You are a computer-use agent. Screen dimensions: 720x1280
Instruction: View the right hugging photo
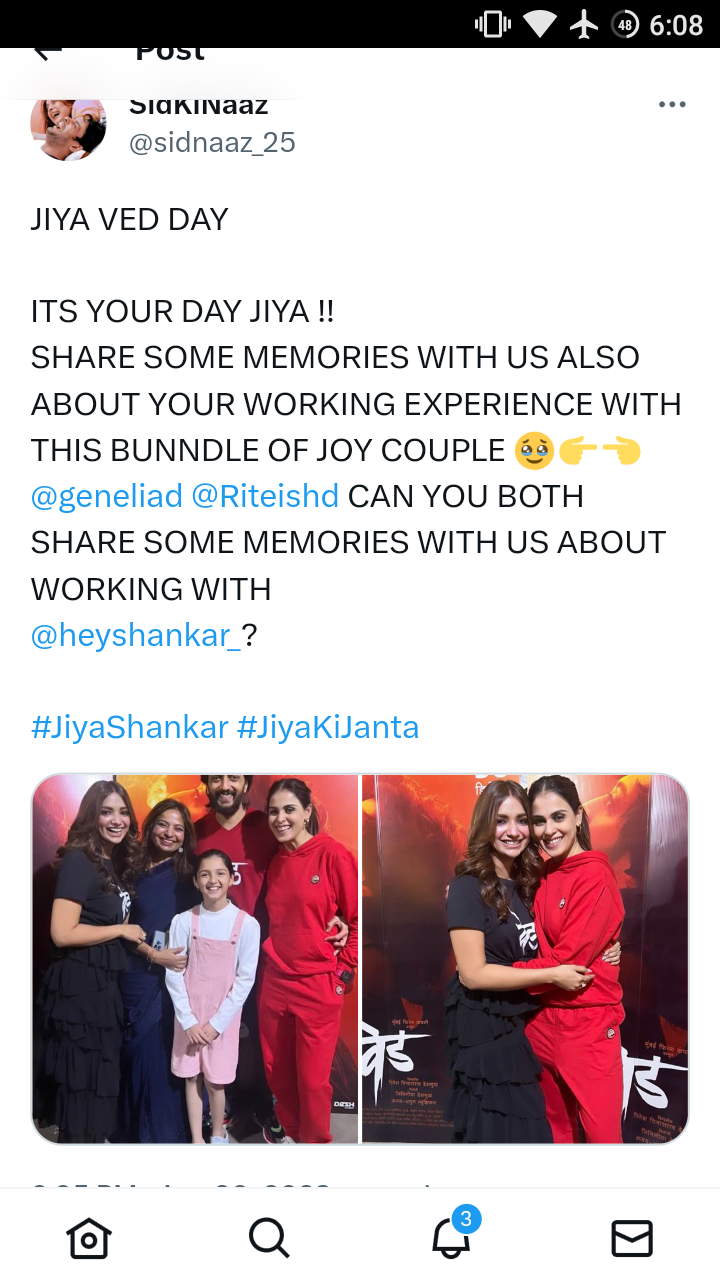(525, 959)
